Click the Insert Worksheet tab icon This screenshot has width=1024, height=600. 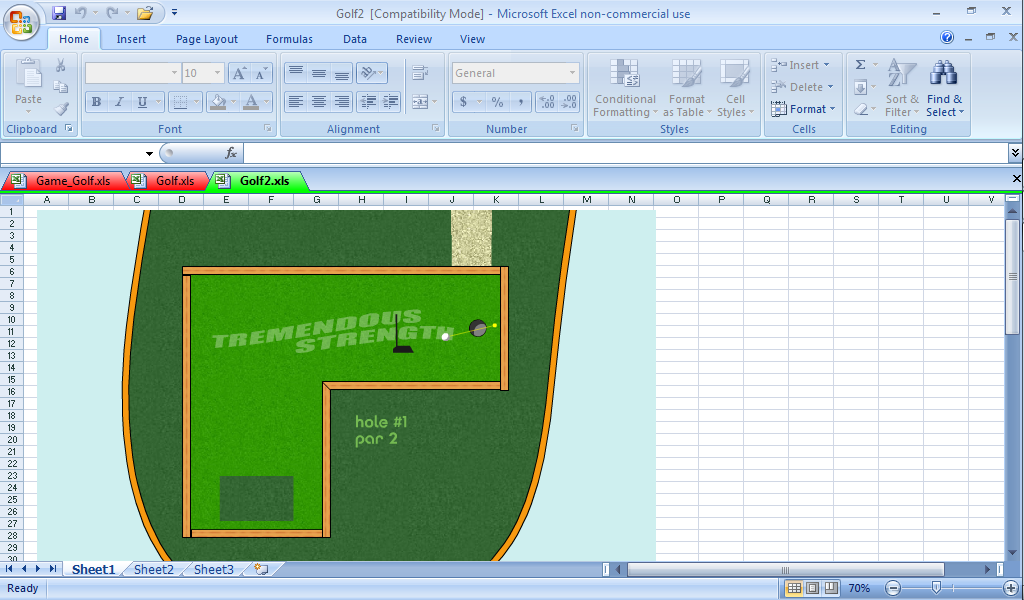[x=261, y=569]
